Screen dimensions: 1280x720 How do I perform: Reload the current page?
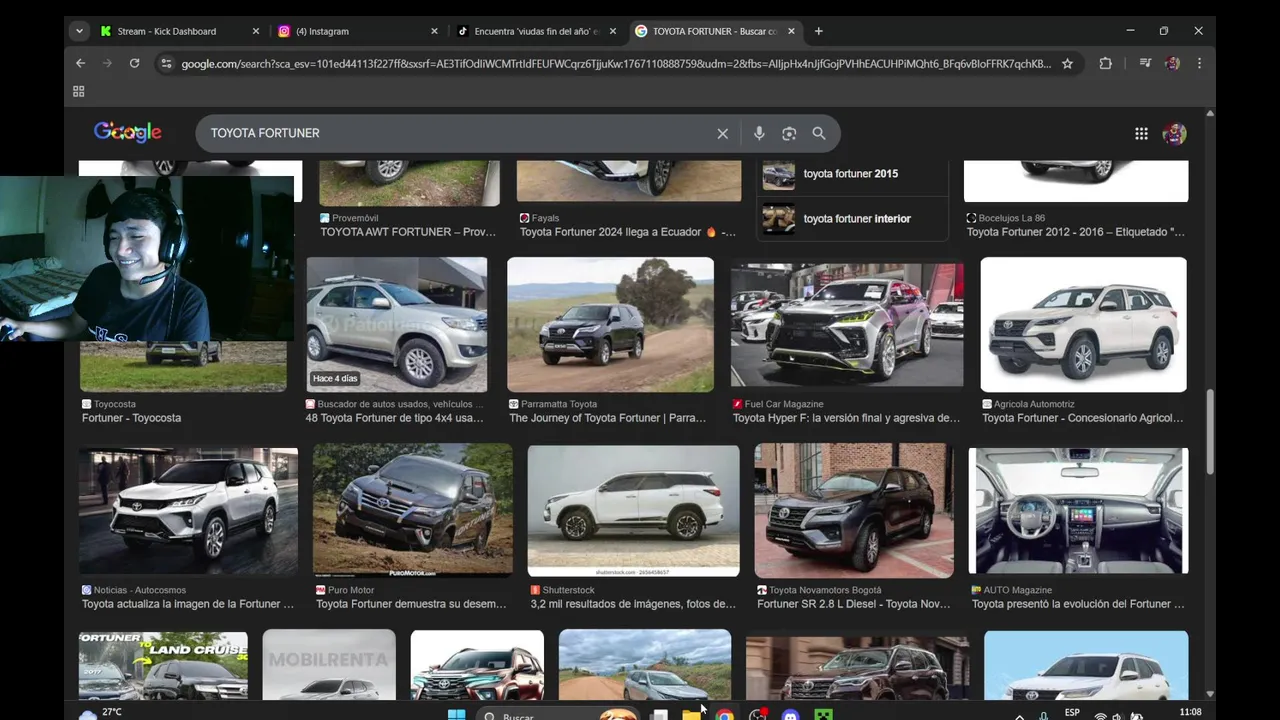[134, 63]
